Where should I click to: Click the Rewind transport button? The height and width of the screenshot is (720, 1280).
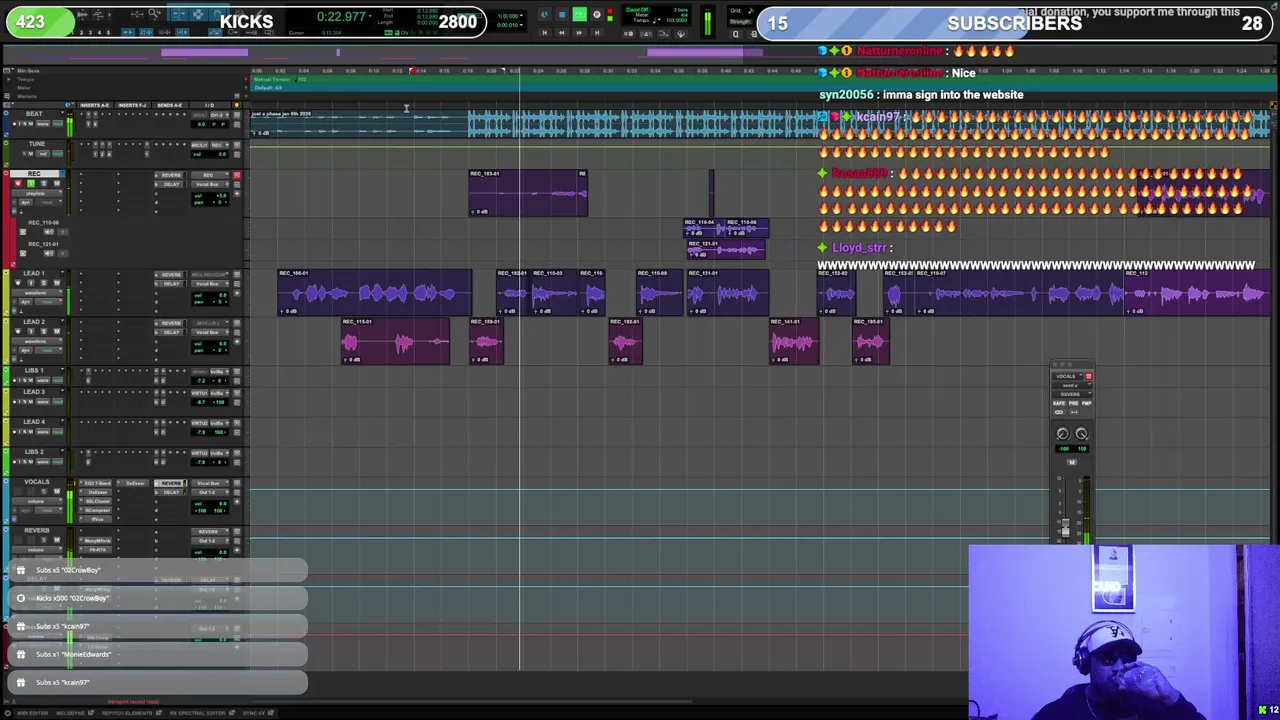561,33
